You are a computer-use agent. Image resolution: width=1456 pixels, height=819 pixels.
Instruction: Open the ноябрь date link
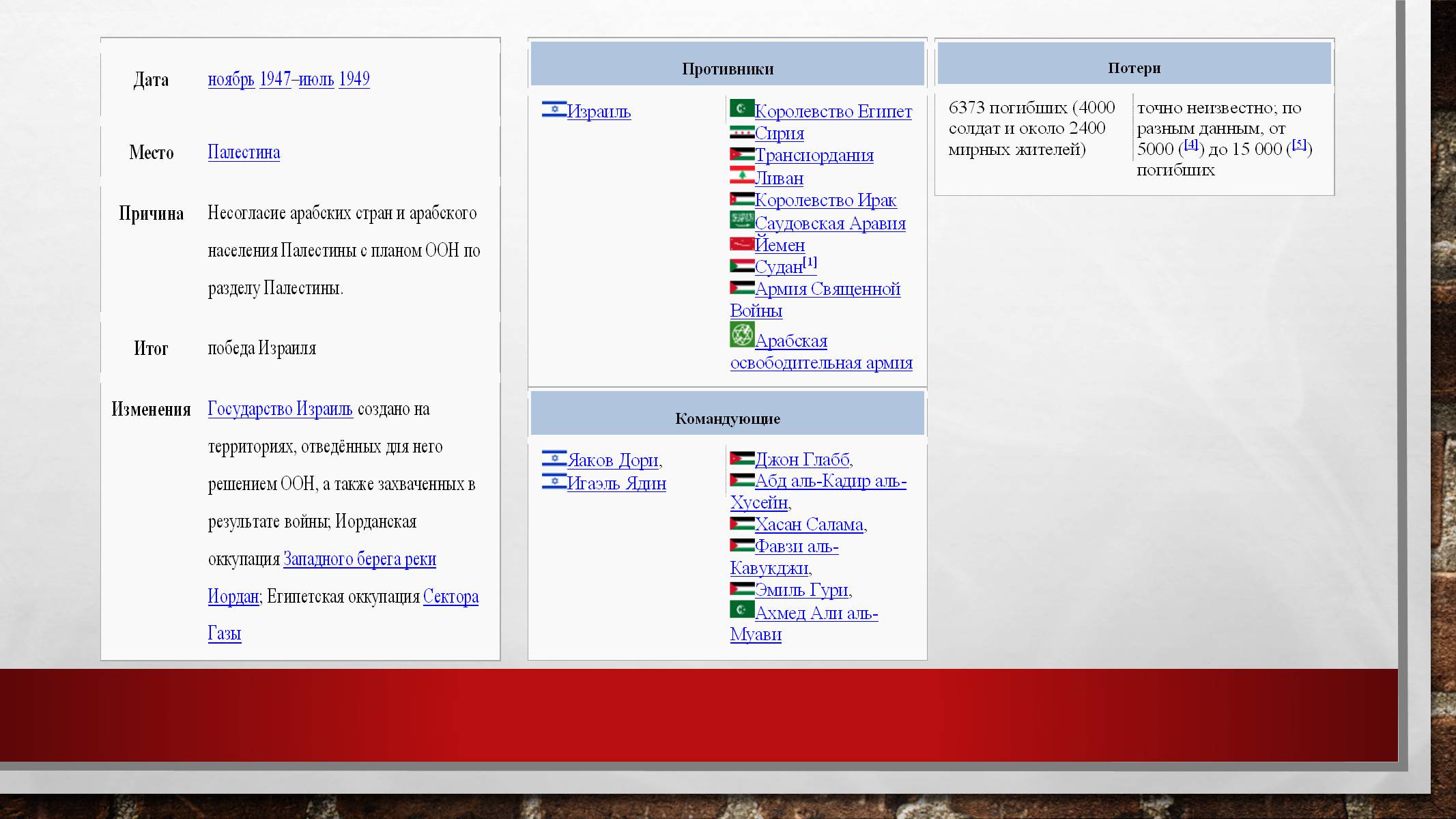tap(231, 79)
